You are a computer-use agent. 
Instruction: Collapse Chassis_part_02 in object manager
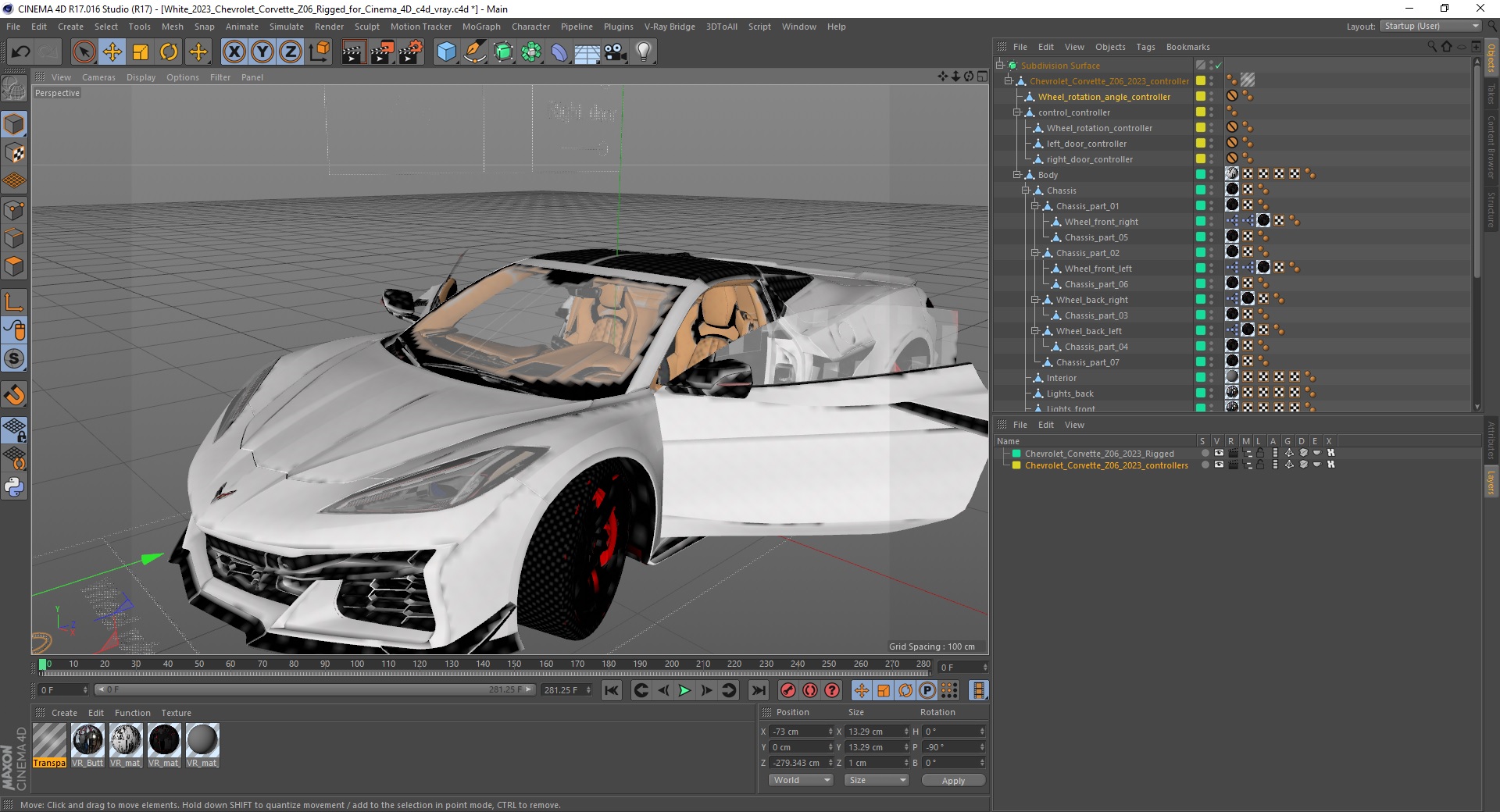pyautogui.click(x=1034, y=253)
